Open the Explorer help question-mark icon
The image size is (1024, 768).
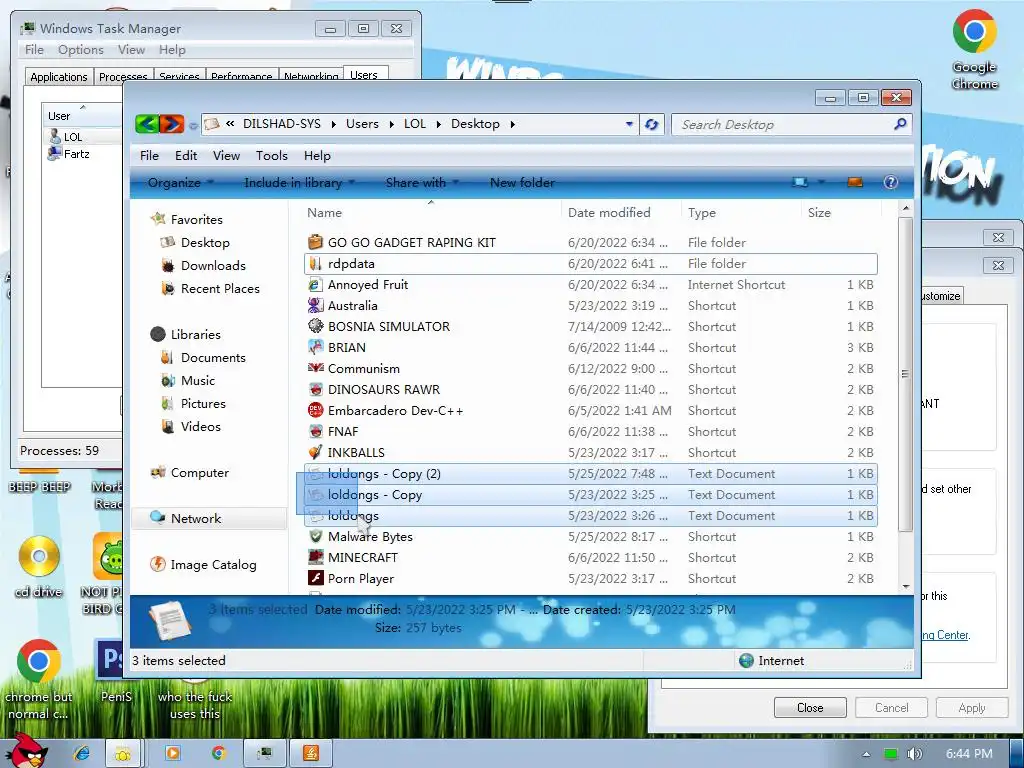click(890, 182)
